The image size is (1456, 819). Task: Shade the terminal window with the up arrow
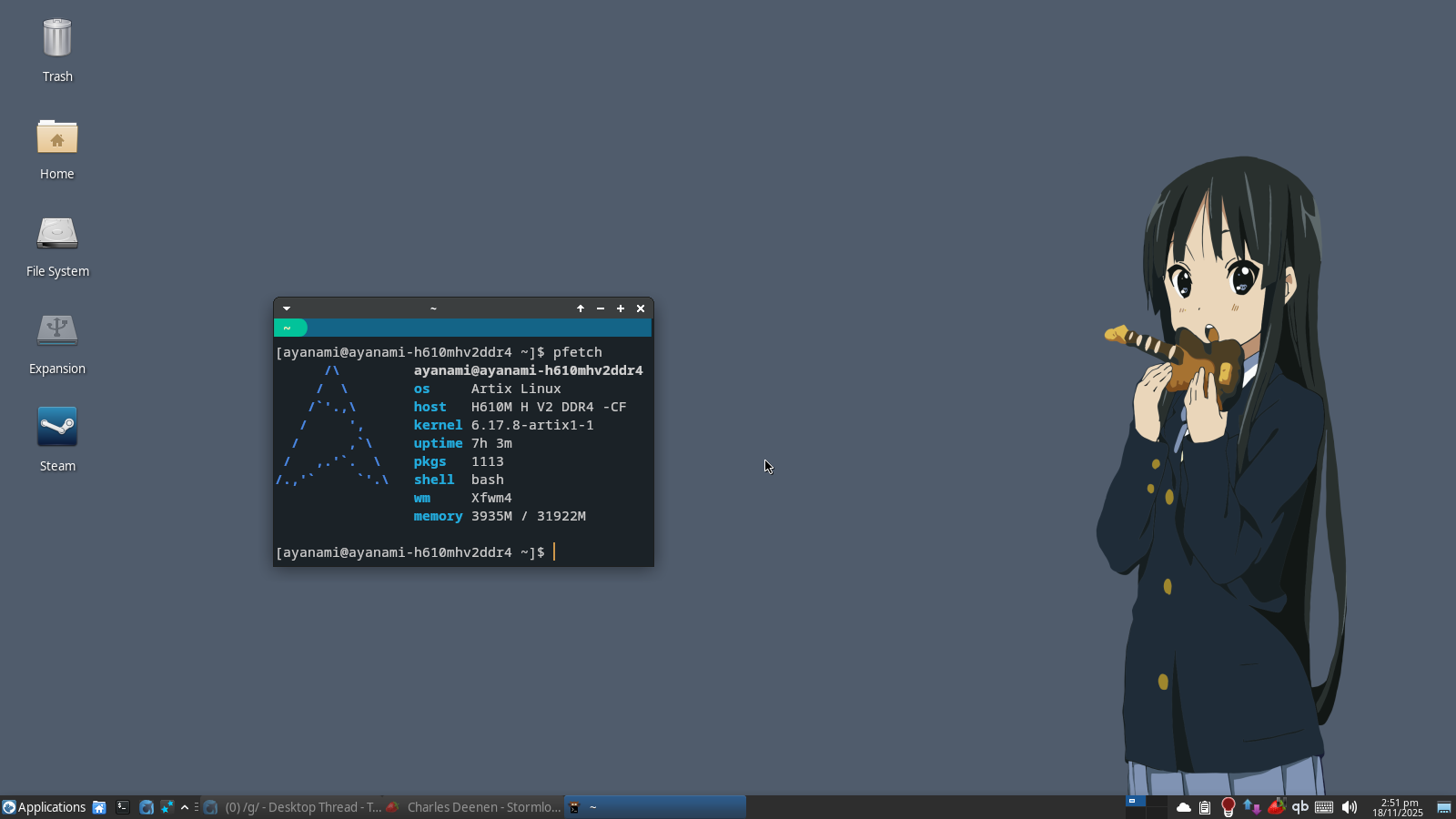pos(581,308)
